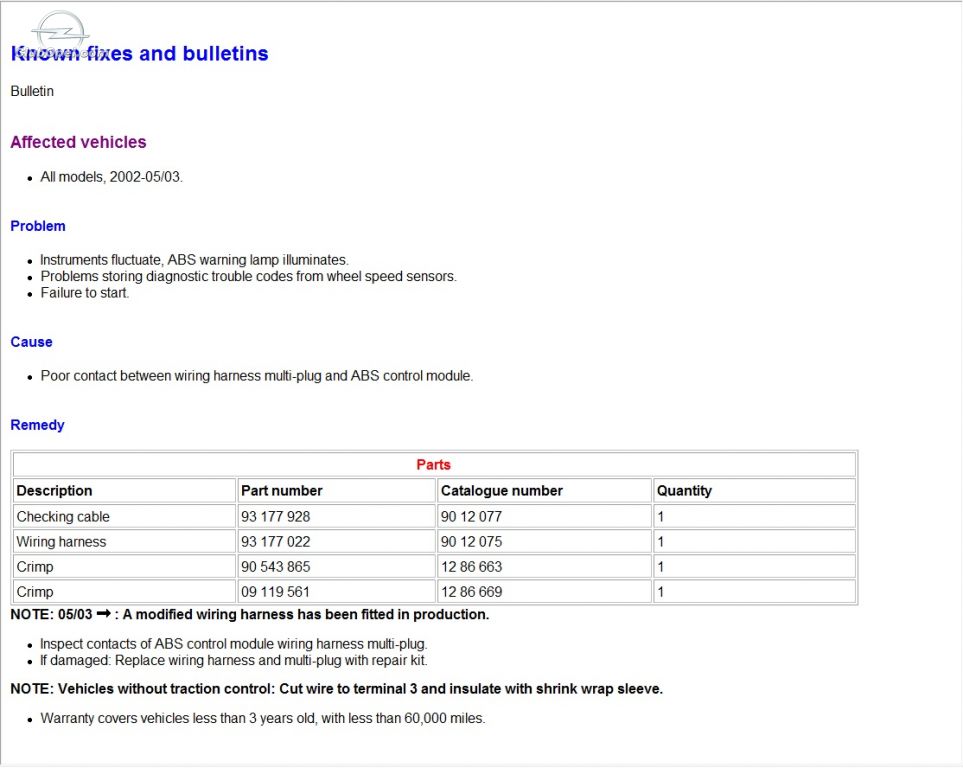
Task: Click 'Inspect contacts of ABS control module' line
Action: pyautogui.click(x=234, y=645)
